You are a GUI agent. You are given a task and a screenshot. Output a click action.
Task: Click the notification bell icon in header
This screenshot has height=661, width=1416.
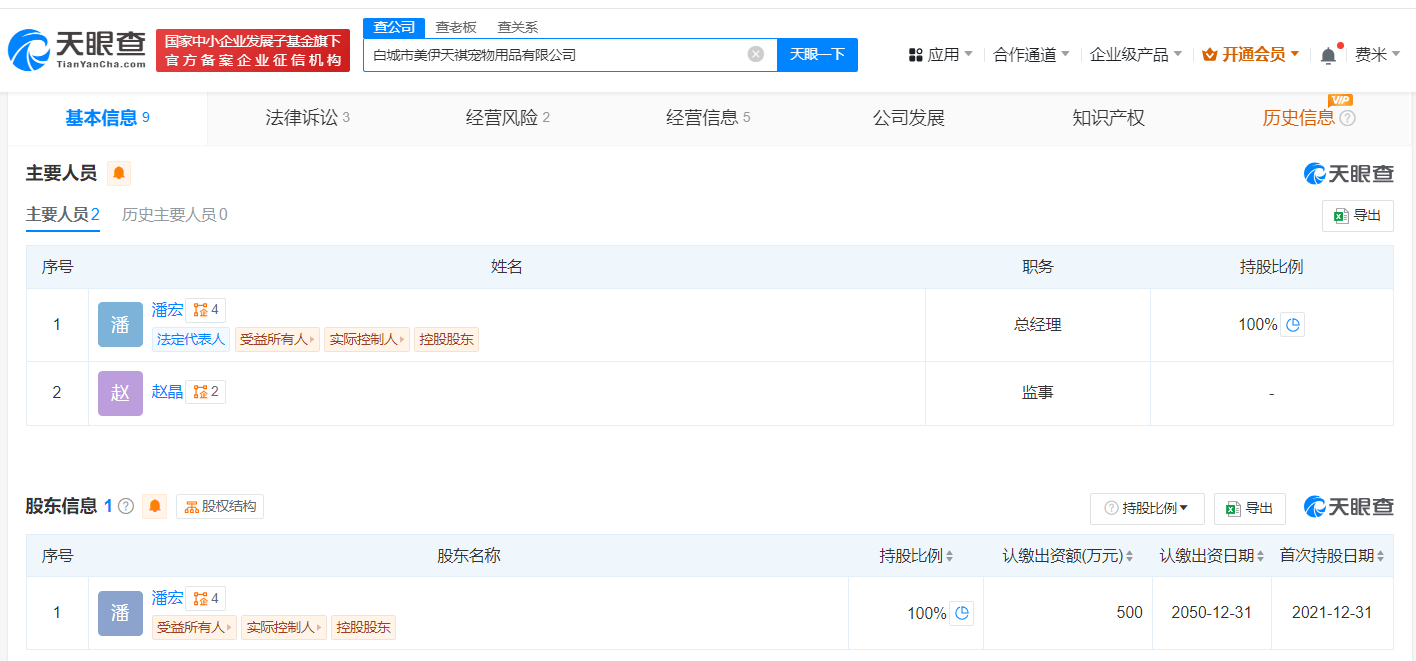click(1328, 55)
